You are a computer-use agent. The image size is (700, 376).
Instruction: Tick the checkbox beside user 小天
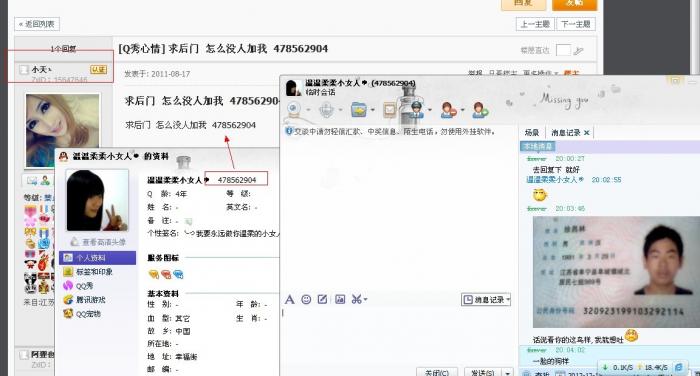point(24,70)
